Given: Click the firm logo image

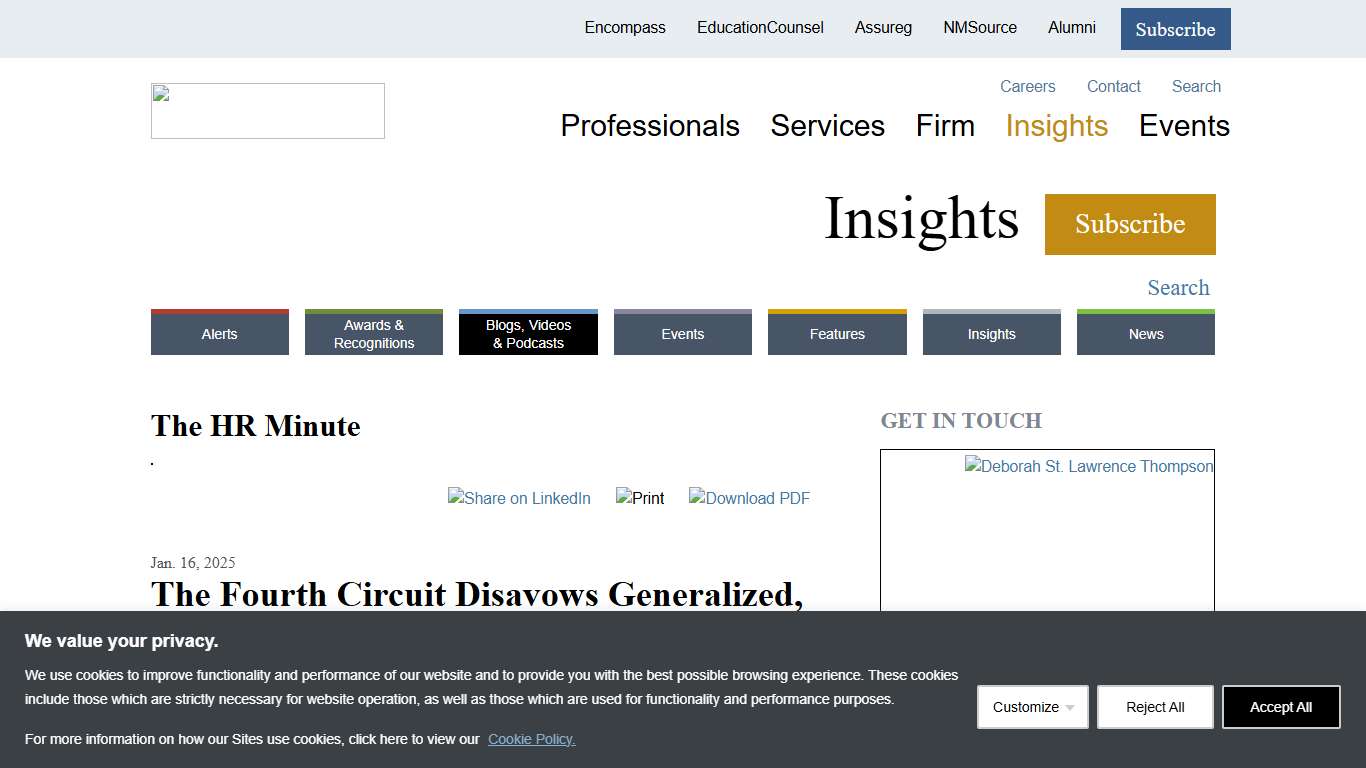Looking at the screenshot, I should coord(267,111).
